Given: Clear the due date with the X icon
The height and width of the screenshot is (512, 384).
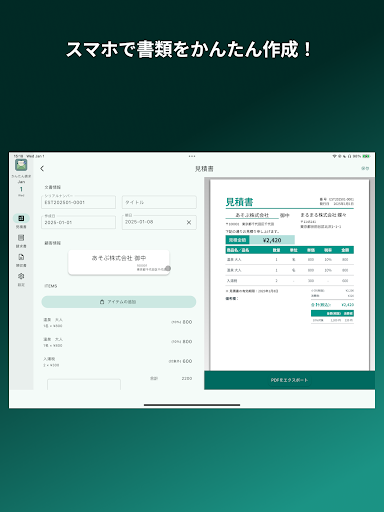Looking at the screenshot, I should click(x=189, y=222).
